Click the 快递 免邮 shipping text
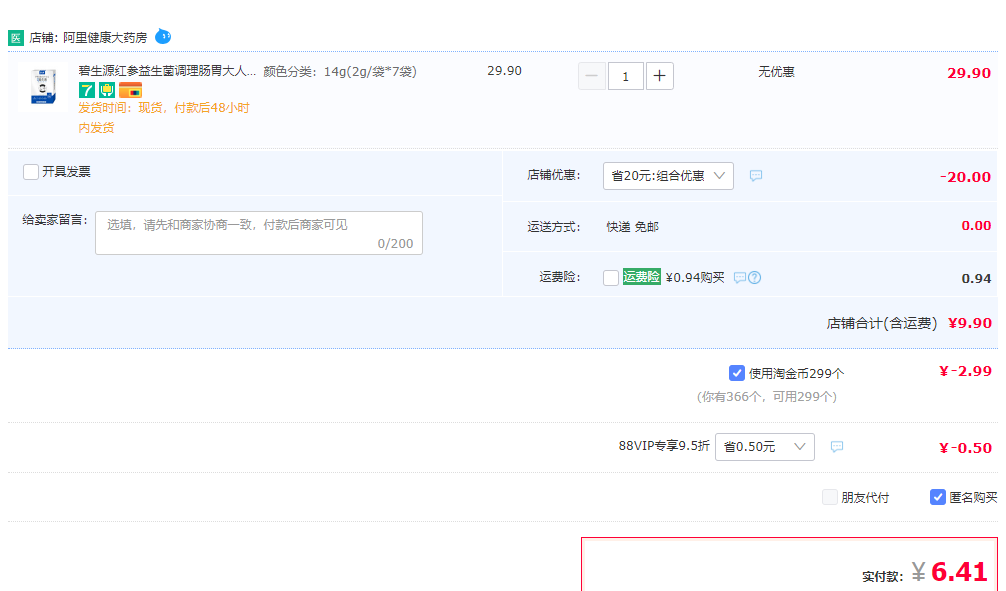The image size is (1006, 591). [x=633, y=227]
